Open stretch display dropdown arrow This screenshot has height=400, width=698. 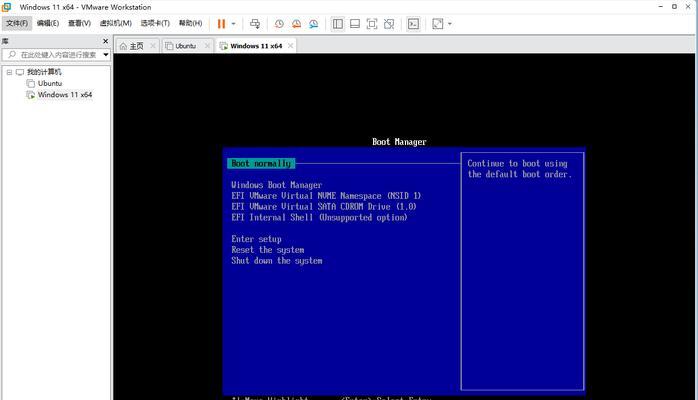pos(450,24)
